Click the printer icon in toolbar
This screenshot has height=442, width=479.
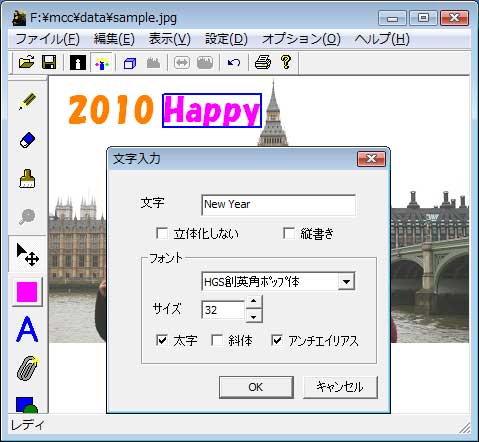(263, 62)
